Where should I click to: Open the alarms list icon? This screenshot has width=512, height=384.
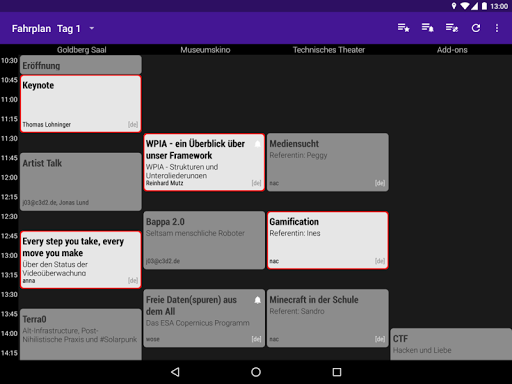(x=428, y=28)
